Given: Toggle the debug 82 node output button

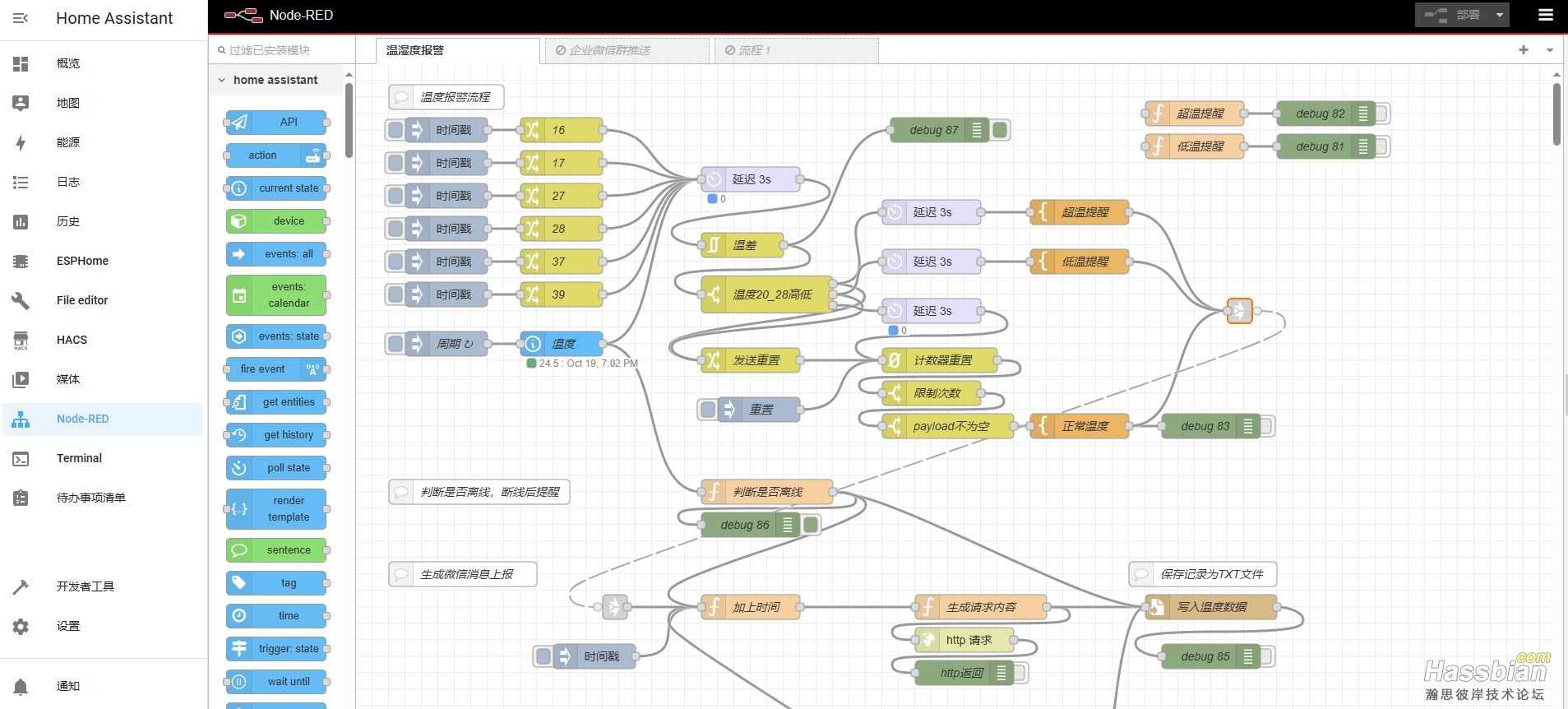Looking at the screenshot, I should (x=1381, y=114).
